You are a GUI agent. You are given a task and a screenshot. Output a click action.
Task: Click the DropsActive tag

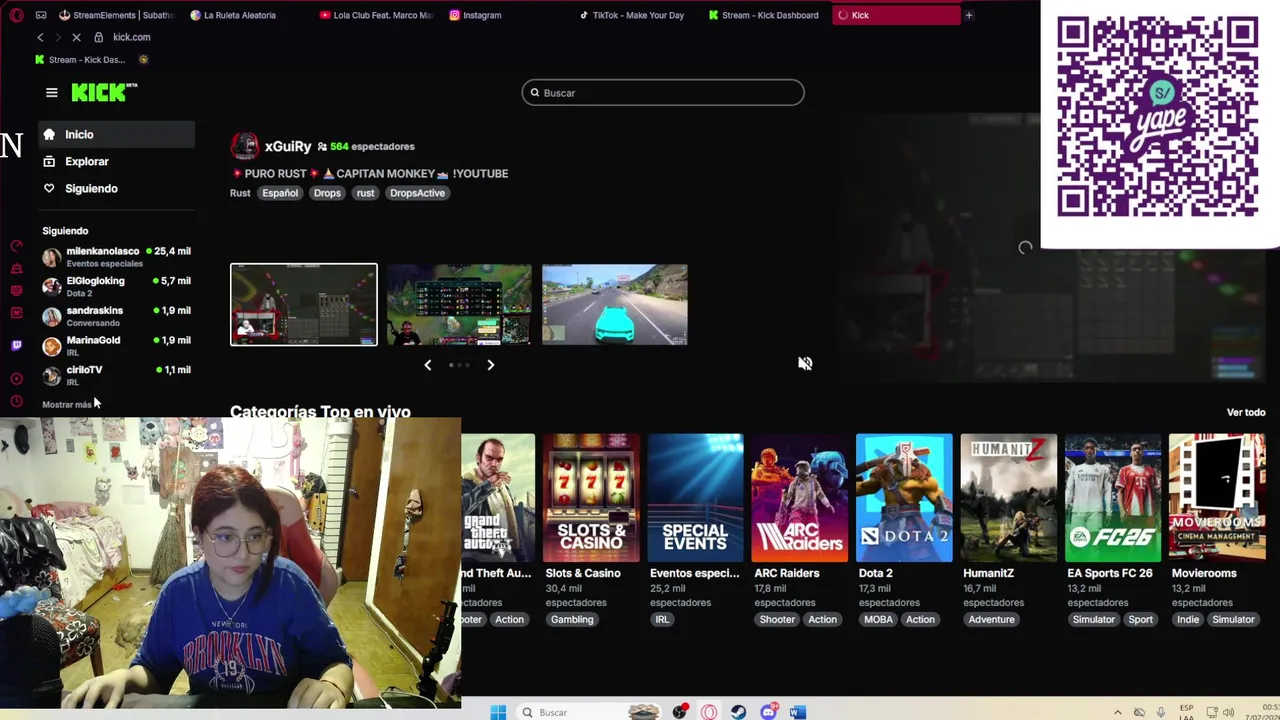(x=417, y=193)
